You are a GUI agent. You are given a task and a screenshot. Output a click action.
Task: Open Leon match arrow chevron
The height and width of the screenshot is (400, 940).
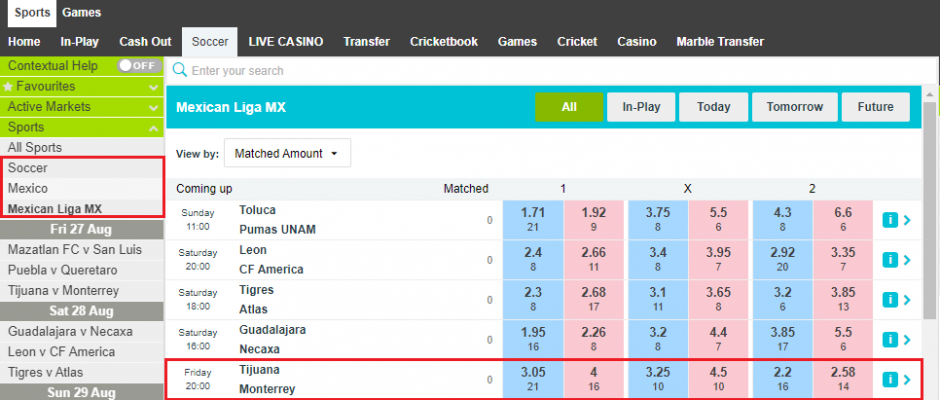(906, 260)
